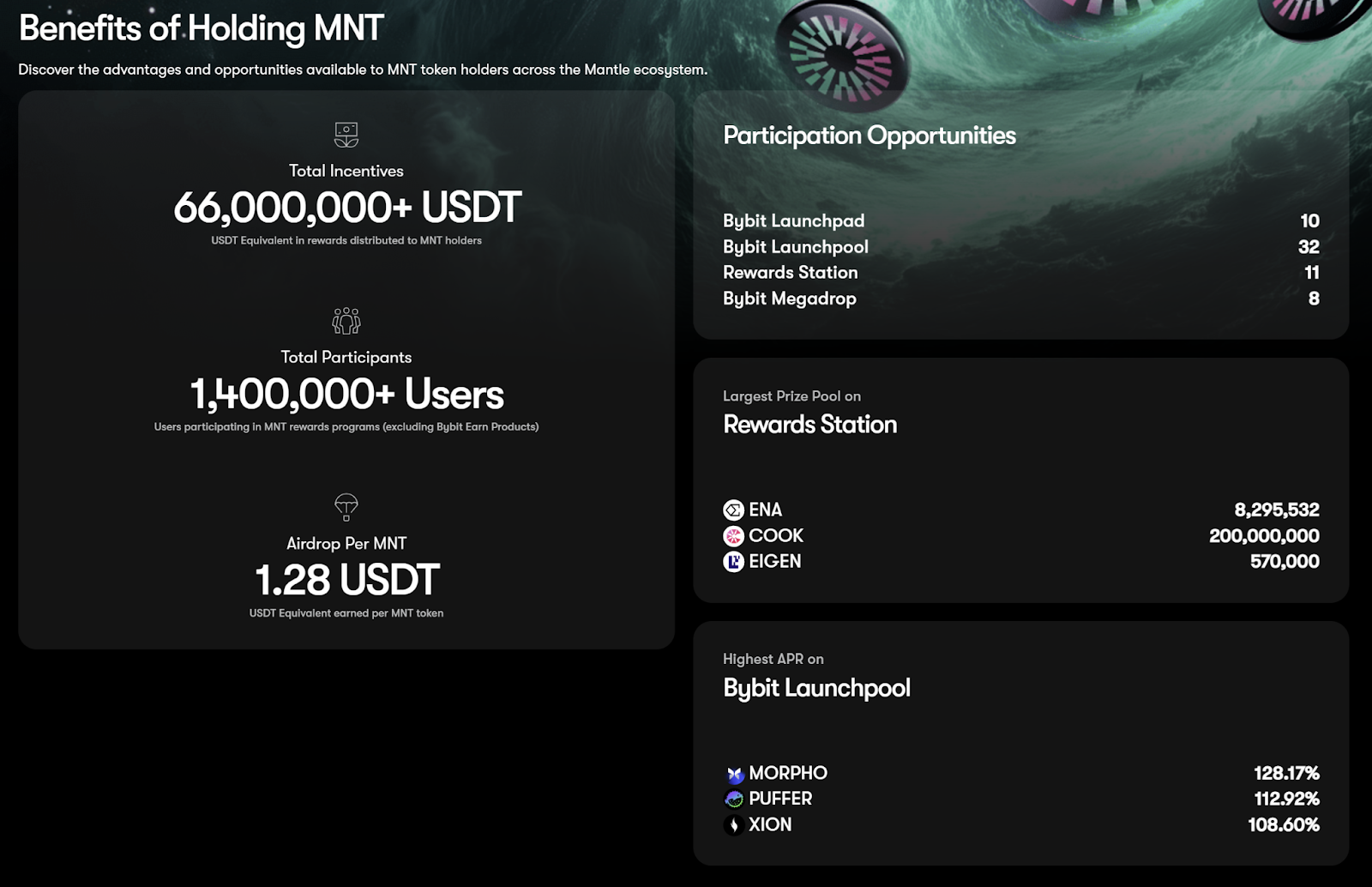Click the Total Participants label
Viewport: 1372px width, 887px height.
pos(346,357)
